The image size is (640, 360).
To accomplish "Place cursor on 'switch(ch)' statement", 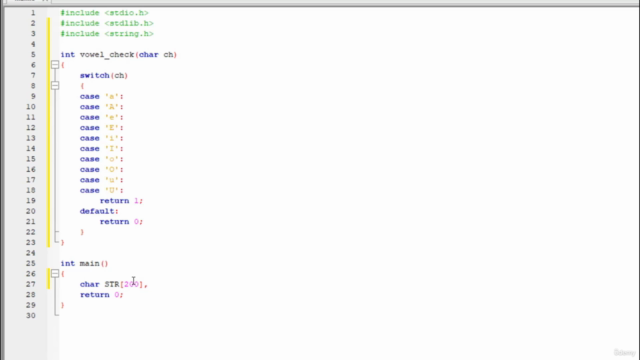I will [x=104, y=76].
